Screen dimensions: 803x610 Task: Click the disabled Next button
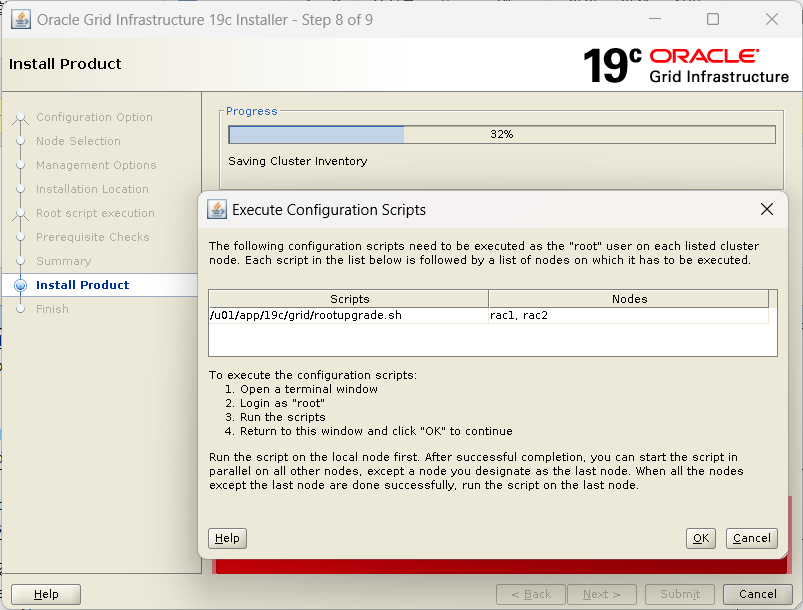(x=602, y=594)
